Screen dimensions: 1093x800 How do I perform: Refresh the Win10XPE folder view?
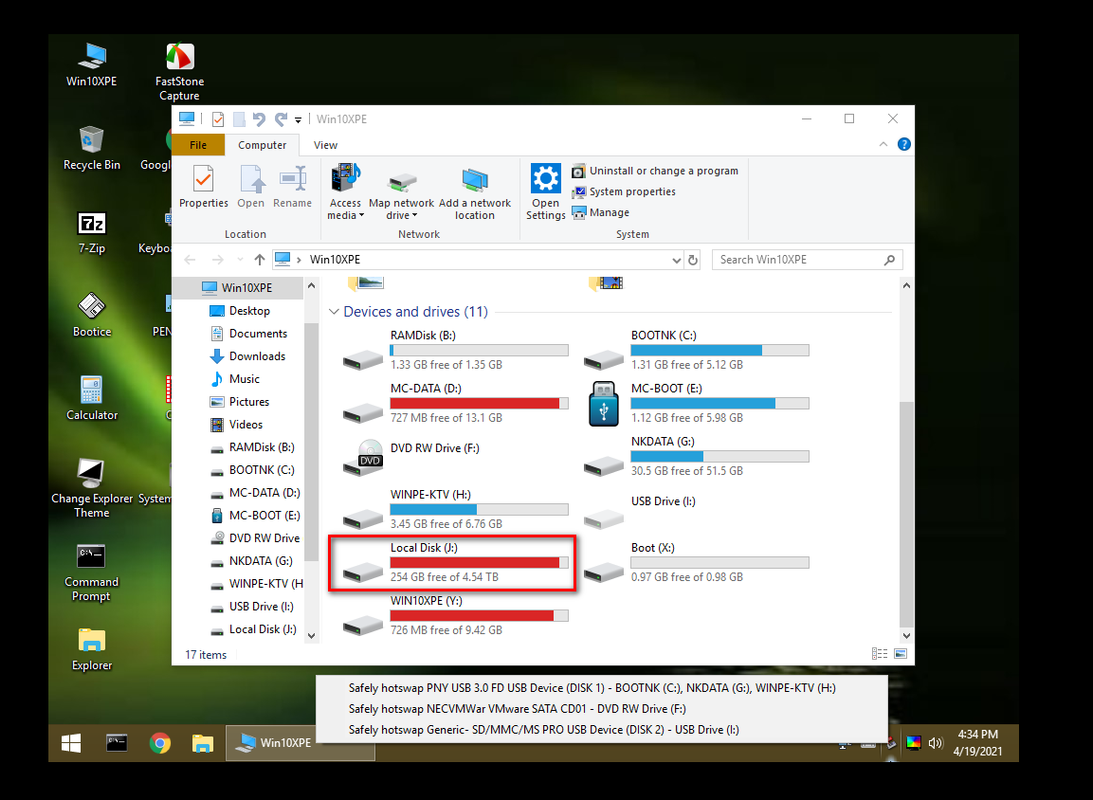(x=693, y=260)
